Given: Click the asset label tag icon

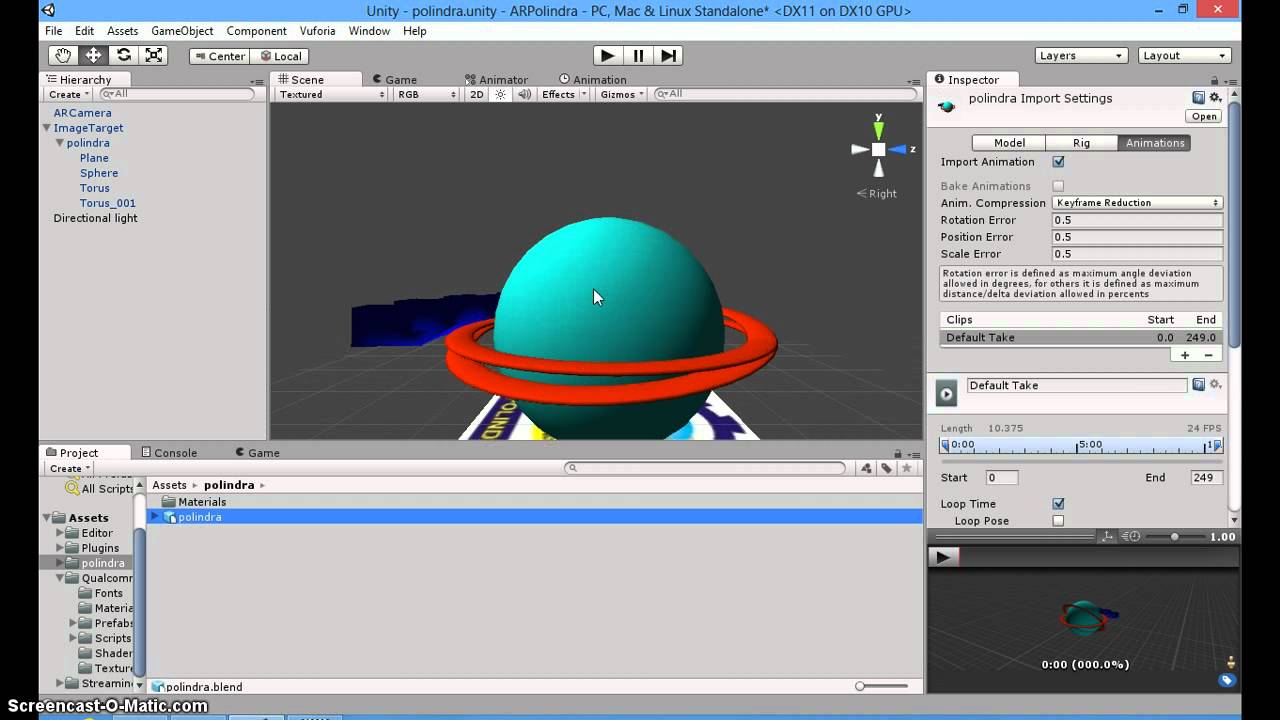Looking at the screenshot, I should click(1226, 680).
